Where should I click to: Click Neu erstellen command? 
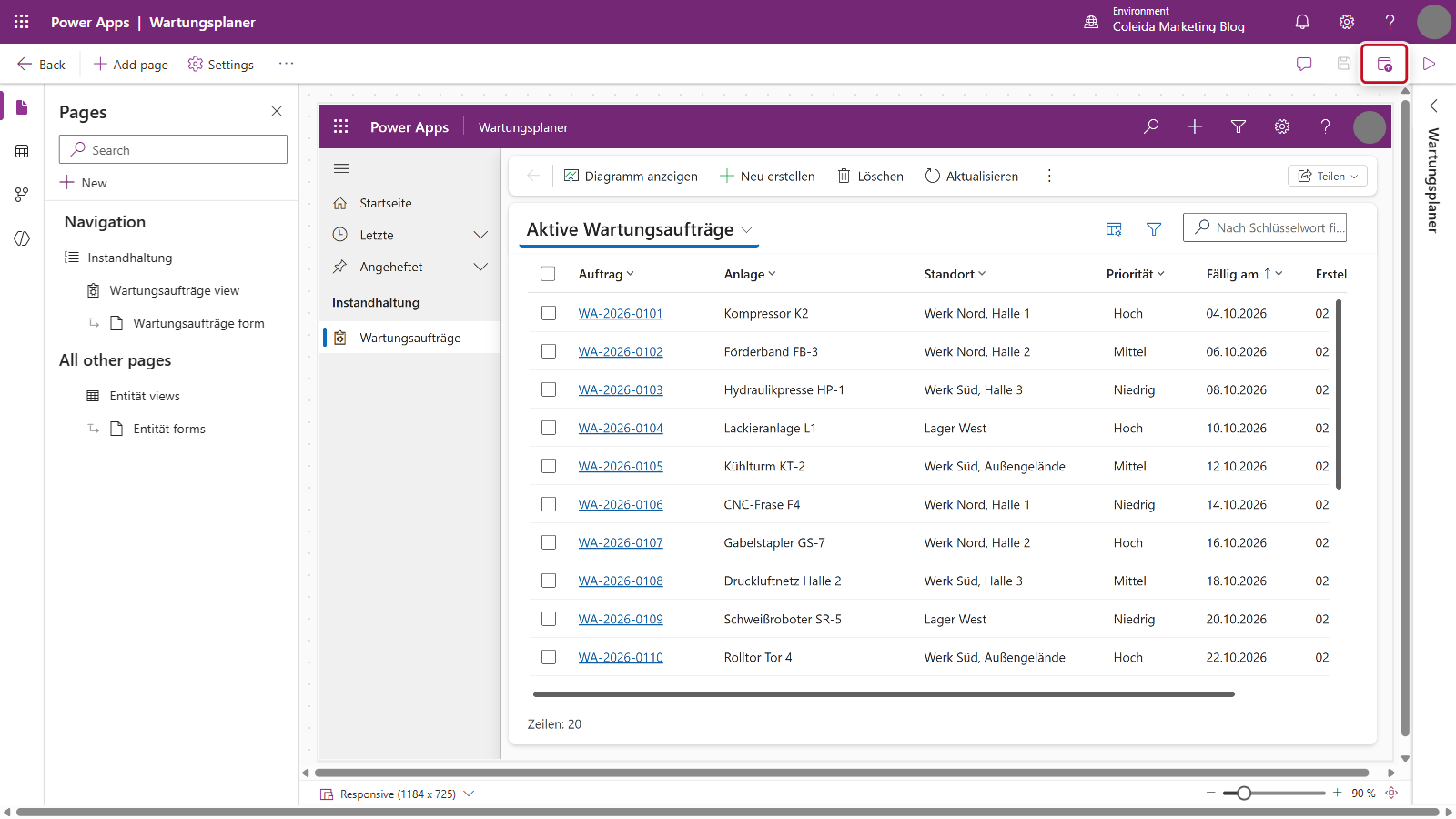(767, 176)
